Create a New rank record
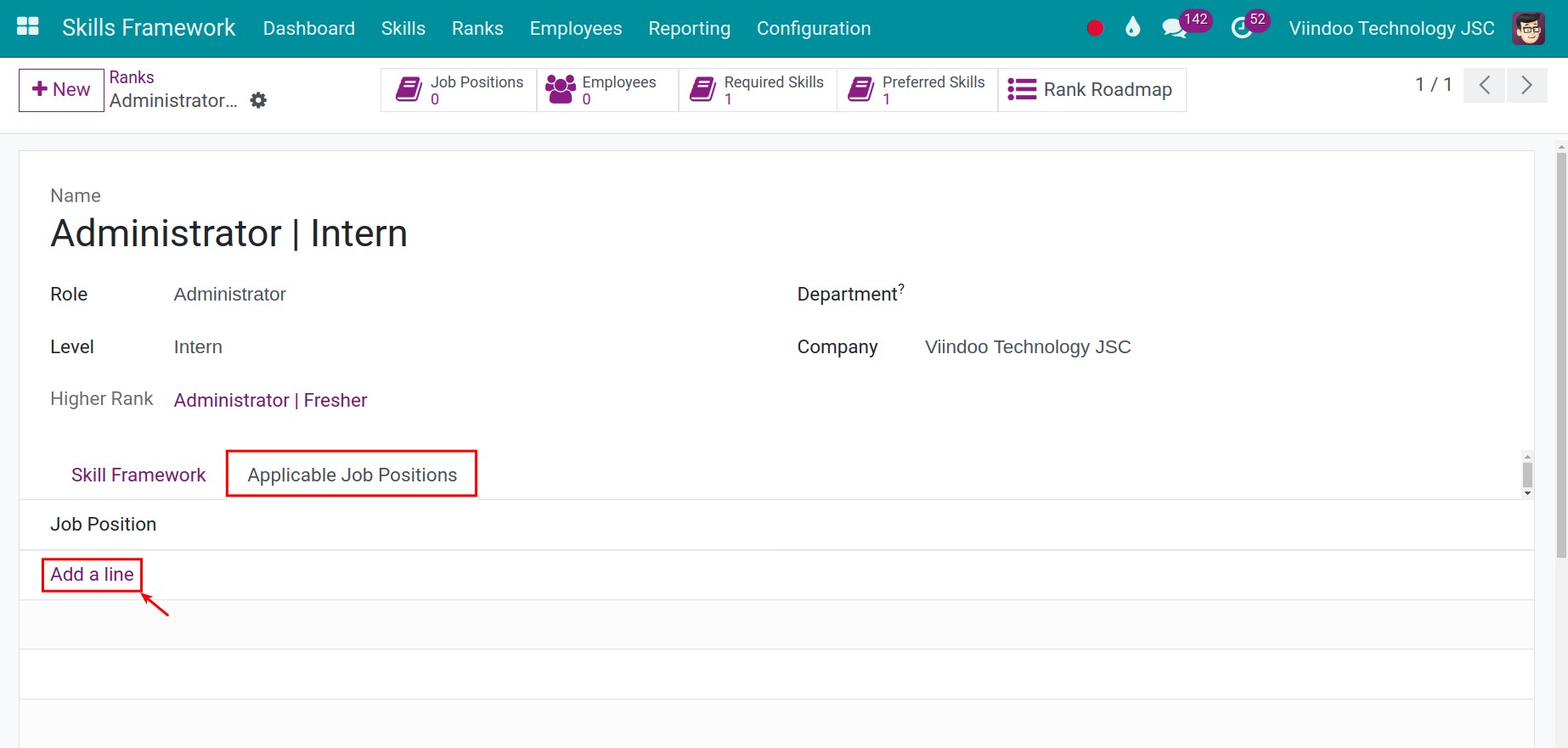The width and height of the screenshot is (1568, 748). coord(61,90)
